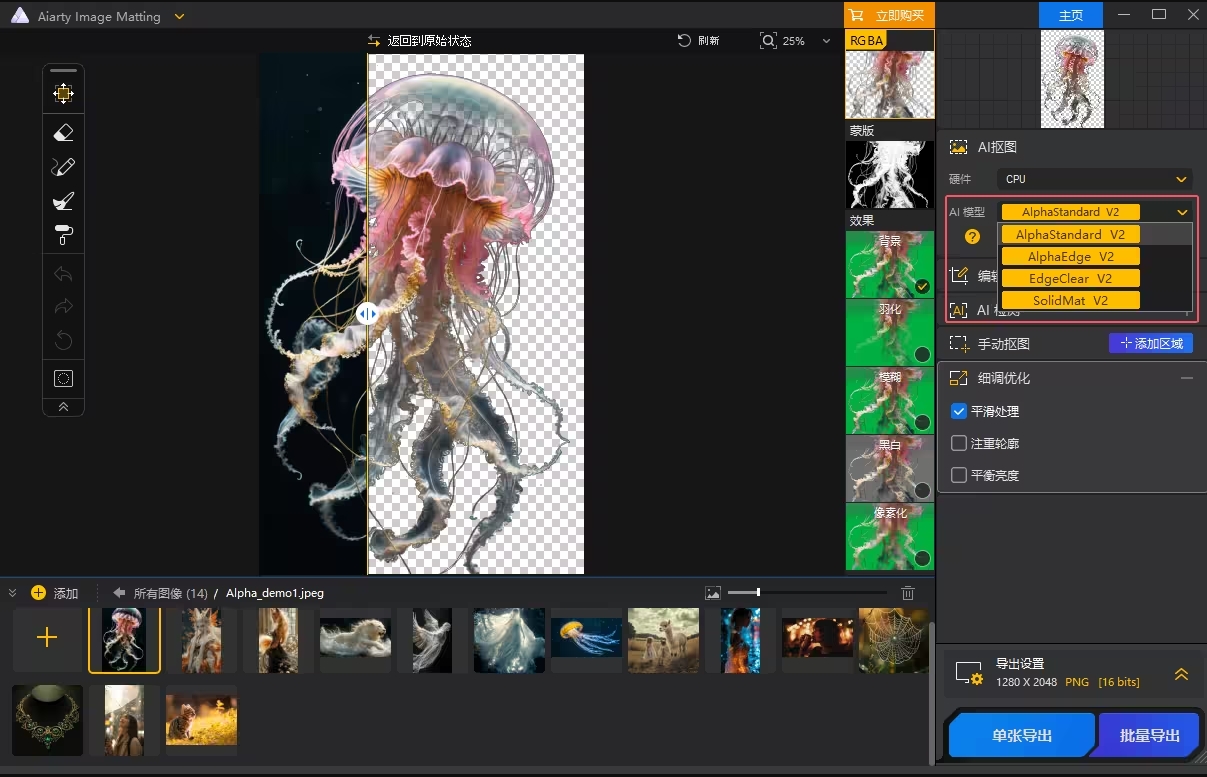Enable the 平衡亮度 checkbox

(959, 475)
